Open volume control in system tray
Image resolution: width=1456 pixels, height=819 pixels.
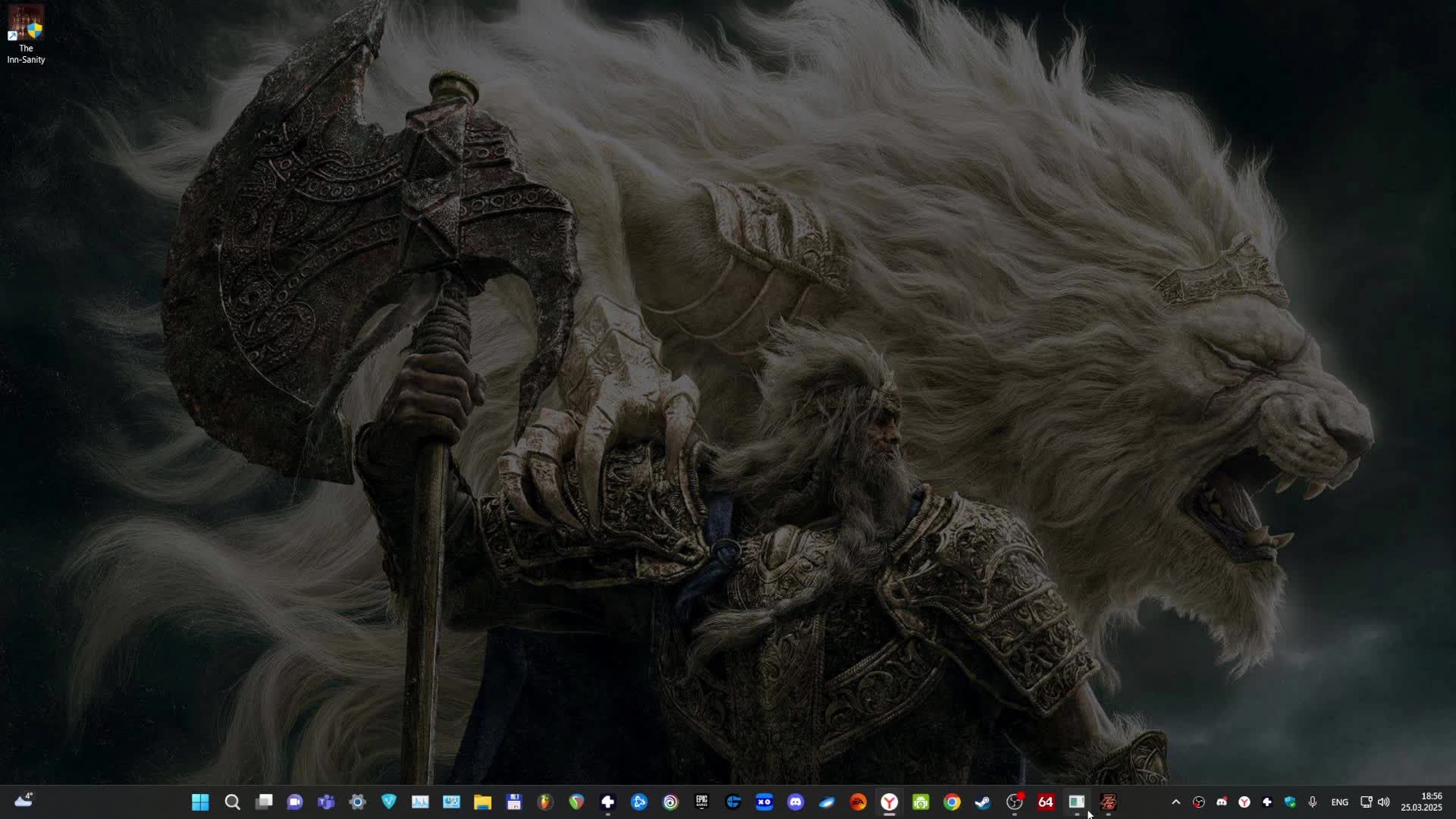pos(1384,802)
